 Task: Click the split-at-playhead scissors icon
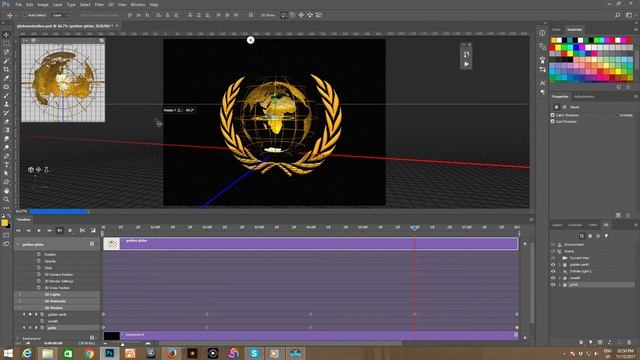(x=82, y=231)
